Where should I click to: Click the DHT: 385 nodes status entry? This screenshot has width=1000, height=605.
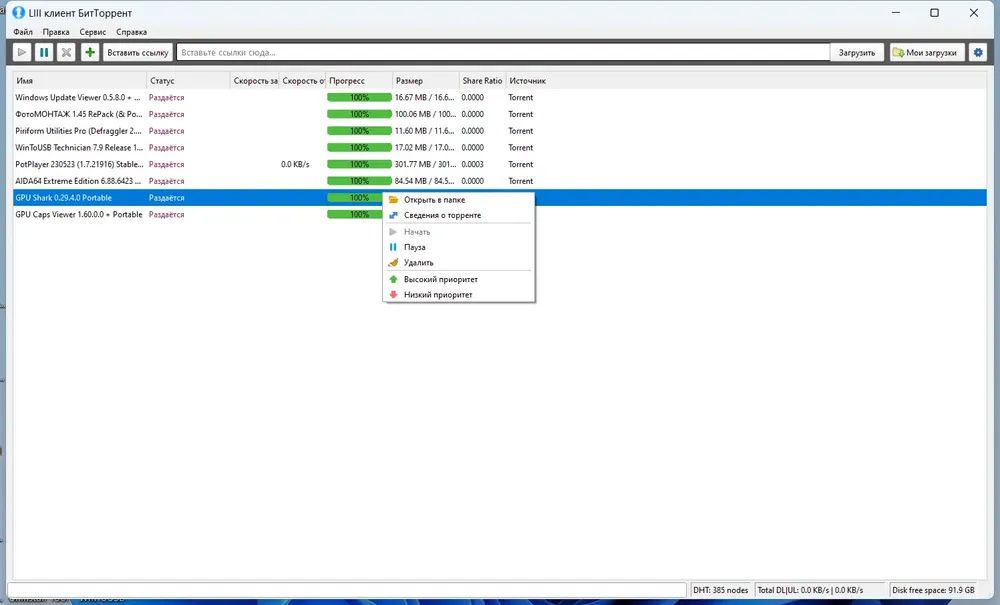(721, 590)
